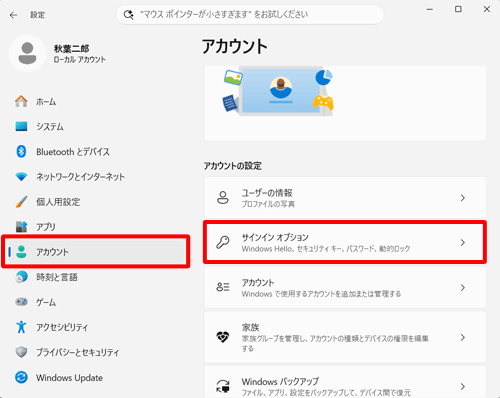This screenshot has width=500, height=398.
Task: Close the settings window
Action: click(487, 9)
